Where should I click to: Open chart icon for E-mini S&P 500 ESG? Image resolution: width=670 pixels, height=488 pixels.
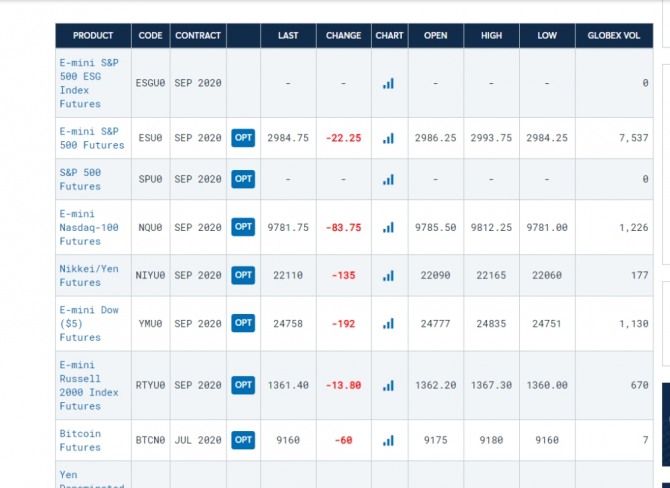tap(388, 83)
